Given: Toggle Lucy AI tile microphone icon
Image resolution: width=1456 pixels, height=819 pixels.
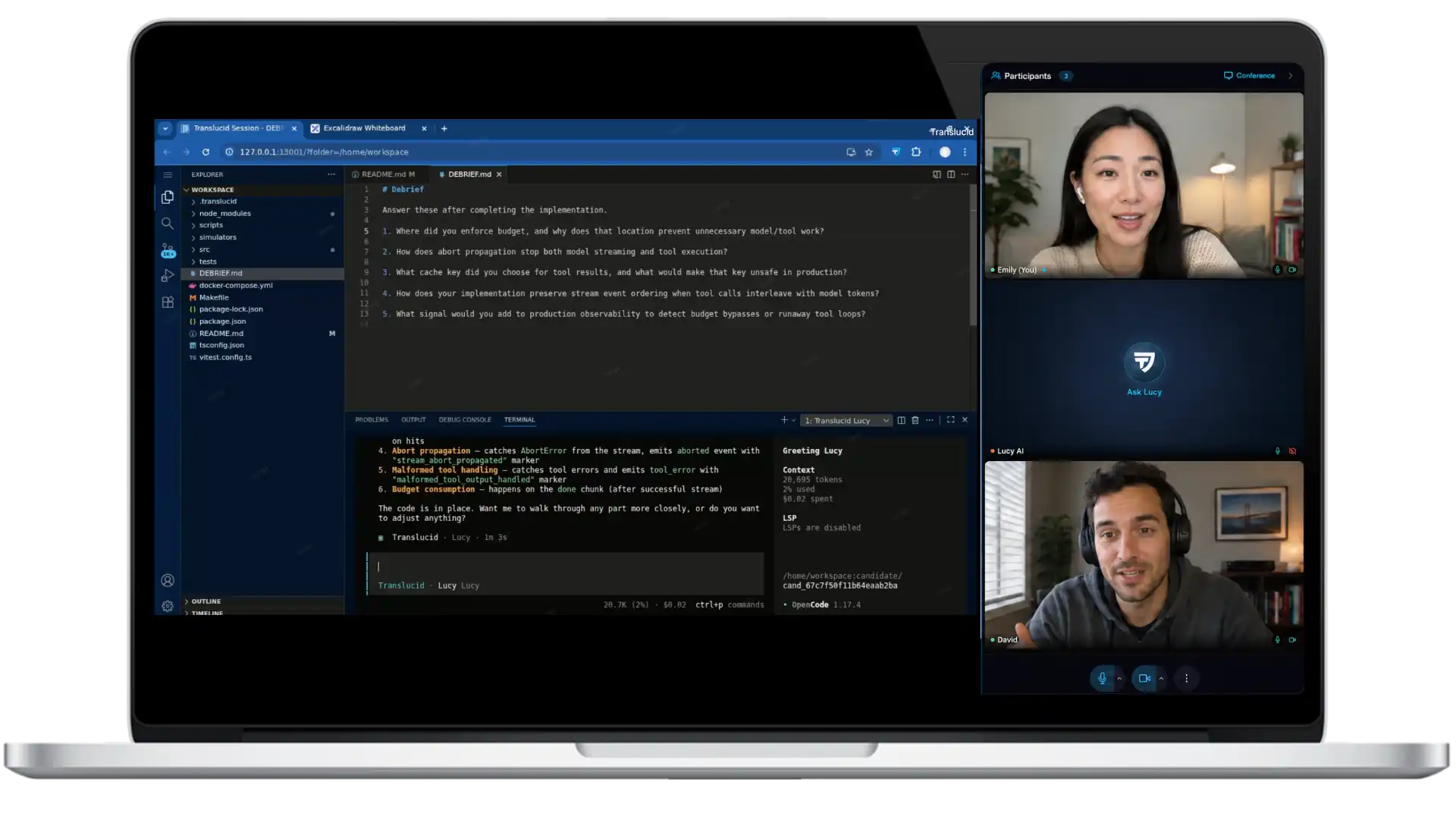Looking at the screenshot, I should tap(1278, 451).
